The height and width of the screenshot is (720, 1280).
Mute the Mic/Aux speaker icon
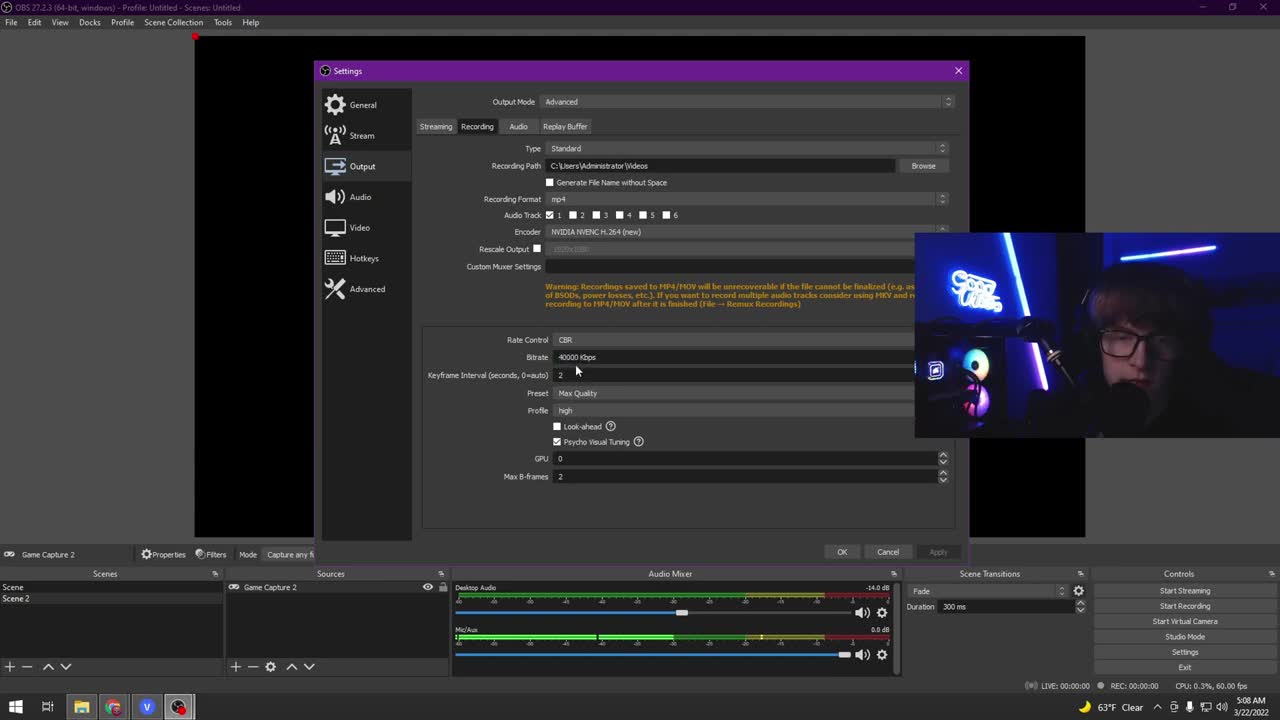pos(862,655)
